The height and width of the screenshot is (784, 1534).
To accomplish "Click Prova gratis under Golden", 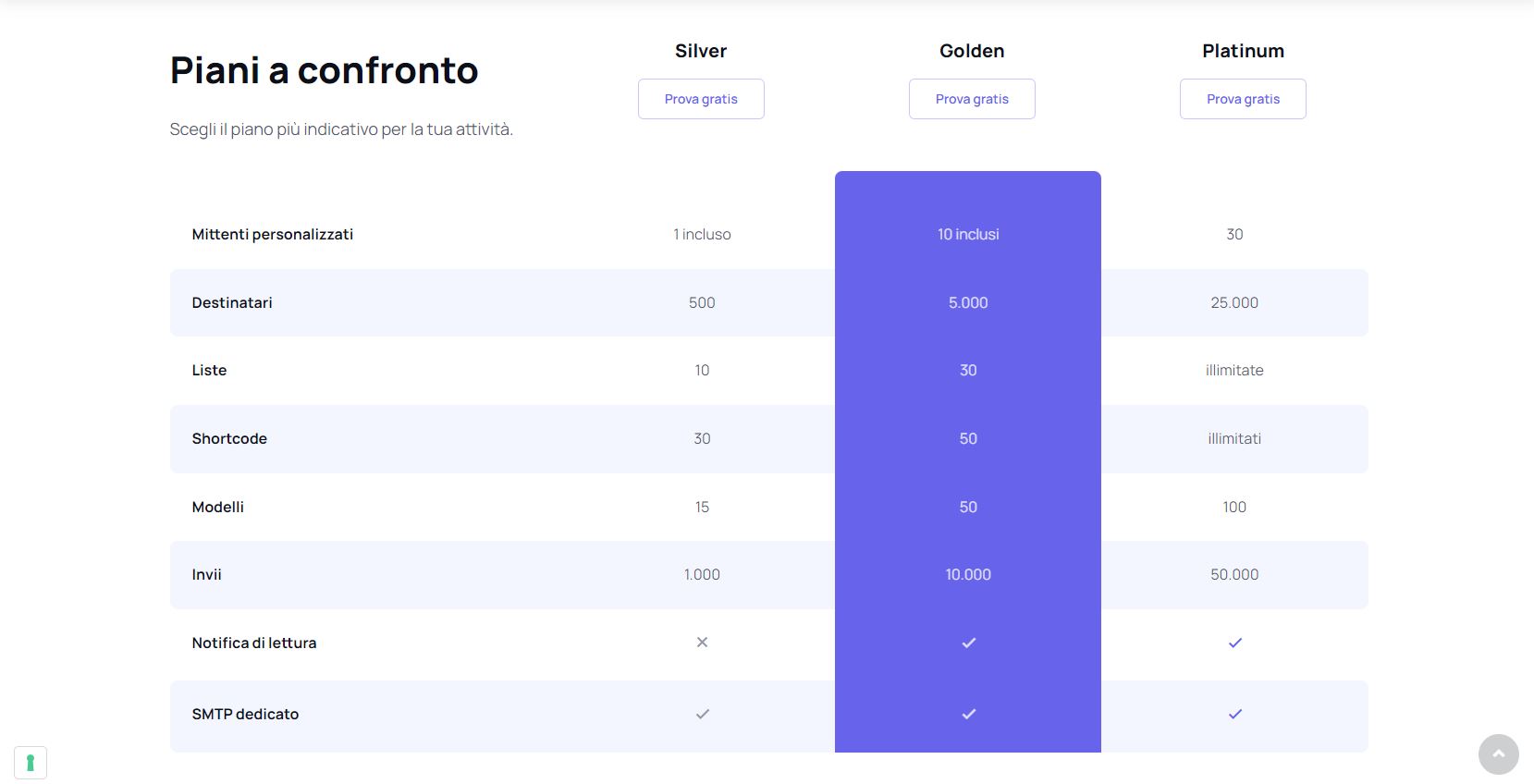I will click(x=972, y=99).
